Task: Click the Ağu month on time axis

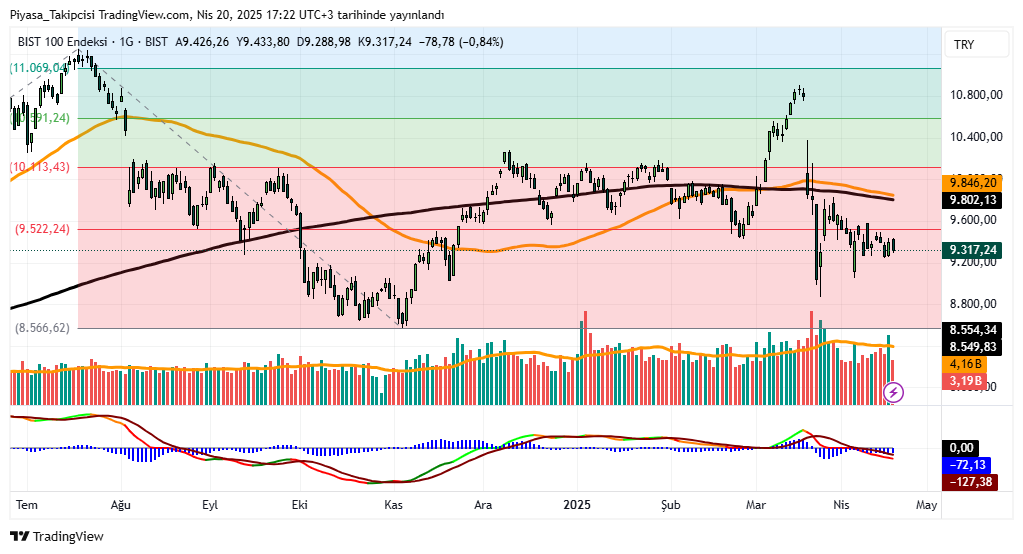Action: 121,505
